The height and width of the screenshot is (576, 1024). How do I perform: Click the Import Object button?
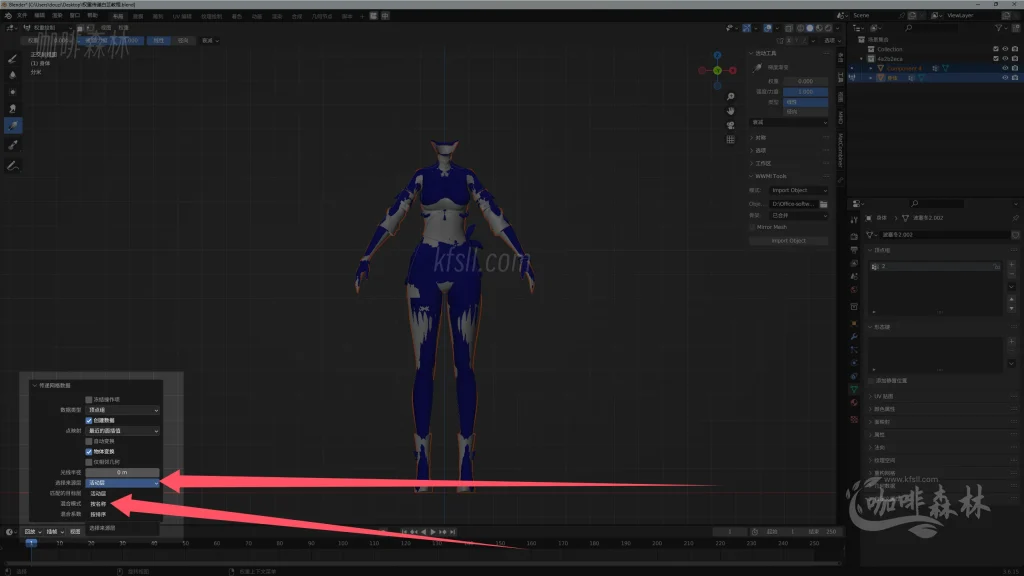pos(788,241)
